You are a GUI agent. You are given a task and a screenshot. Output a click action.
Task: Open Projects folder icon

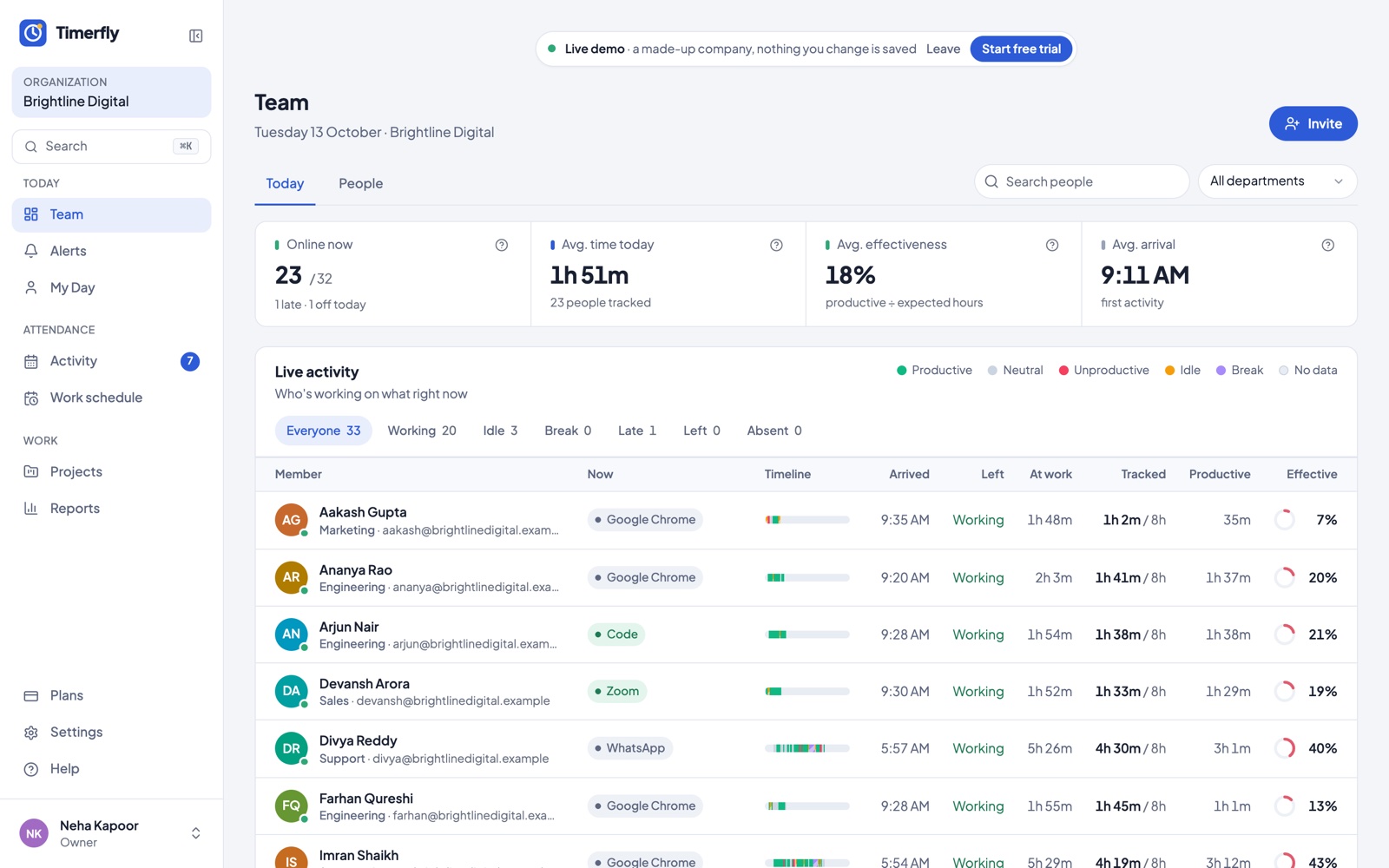click(x=31, y=471)
